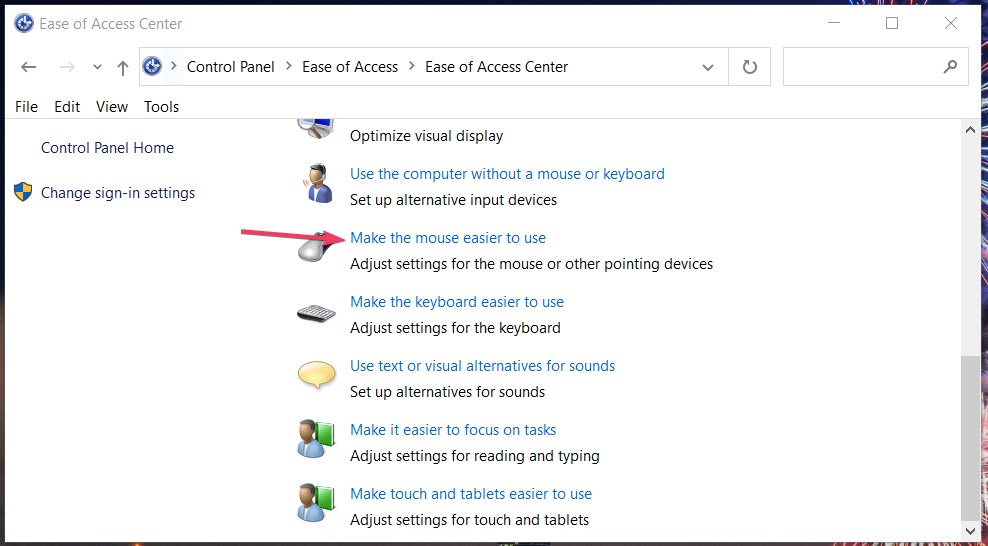Viewport: 988px width, 546px height.
Task: Click the search magnifier icon
Action: [950, 66]
